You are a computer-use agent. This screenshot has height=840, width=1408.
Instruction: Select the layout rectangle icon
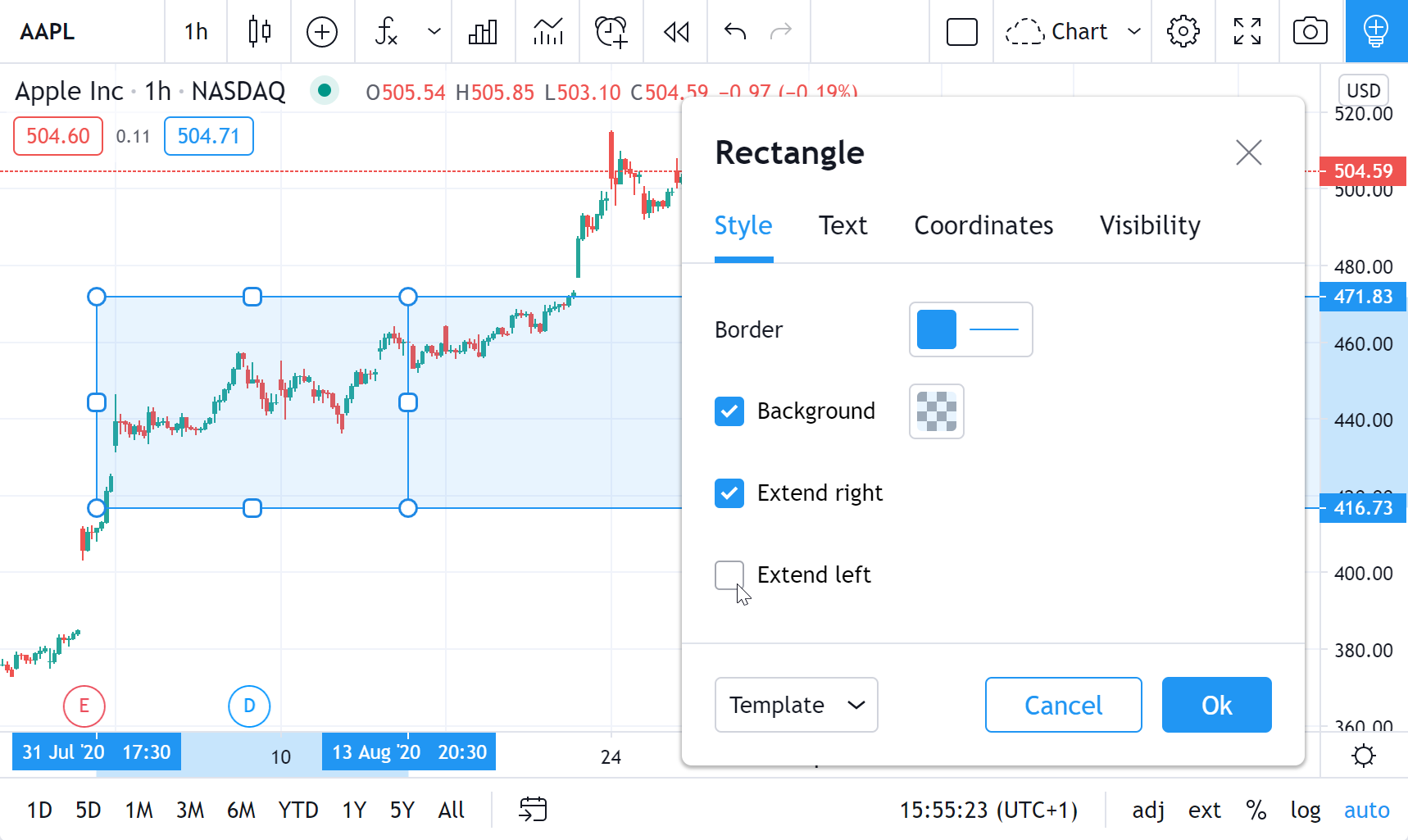tap(962, 32)
